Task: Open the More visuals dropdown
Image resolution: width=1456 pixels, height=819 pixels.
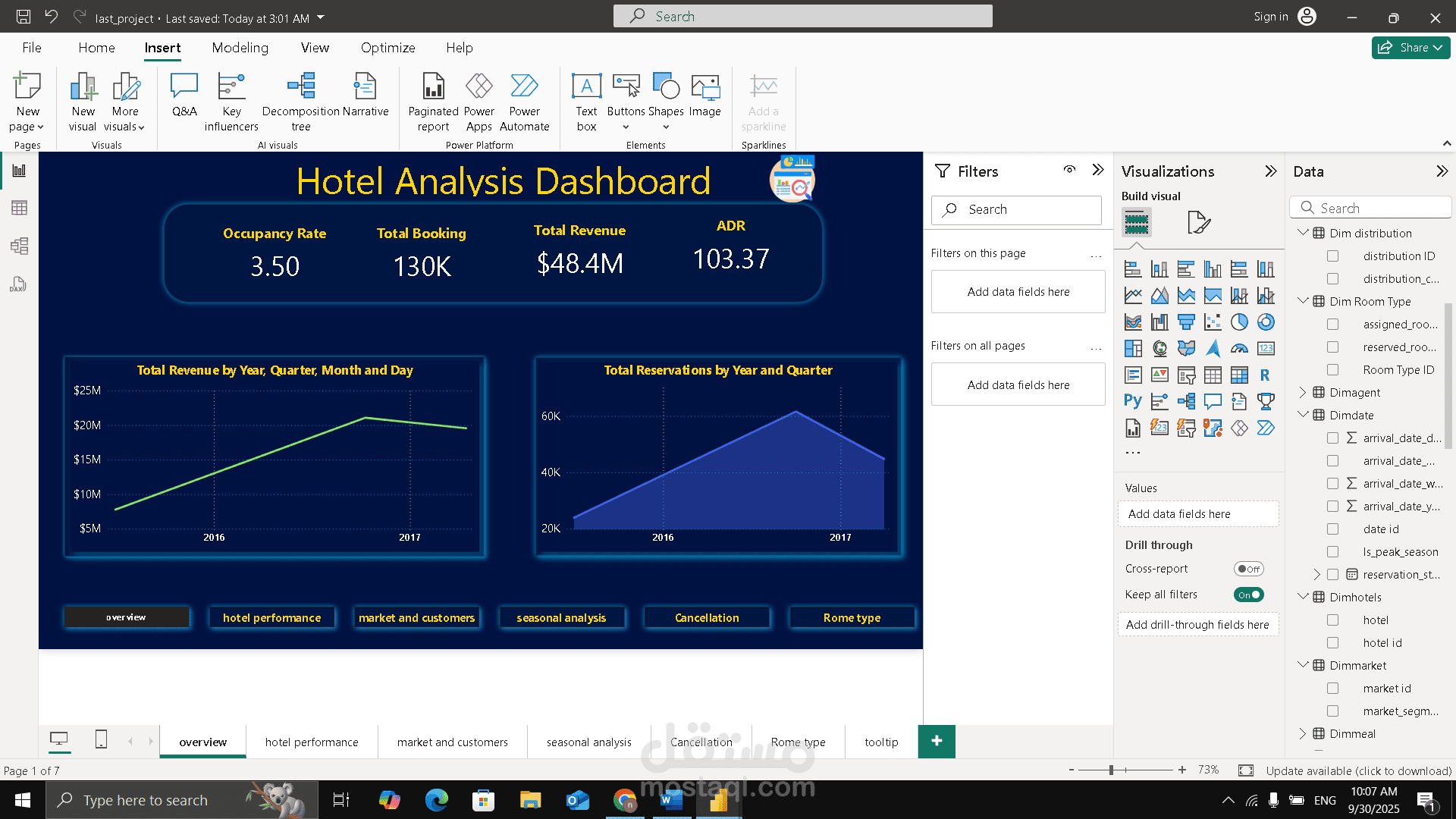Action: [x=125, y=102]
